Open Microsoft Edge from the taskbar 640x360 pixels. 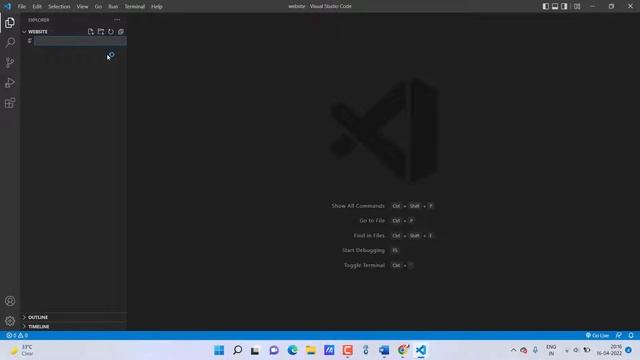point(292,350)
